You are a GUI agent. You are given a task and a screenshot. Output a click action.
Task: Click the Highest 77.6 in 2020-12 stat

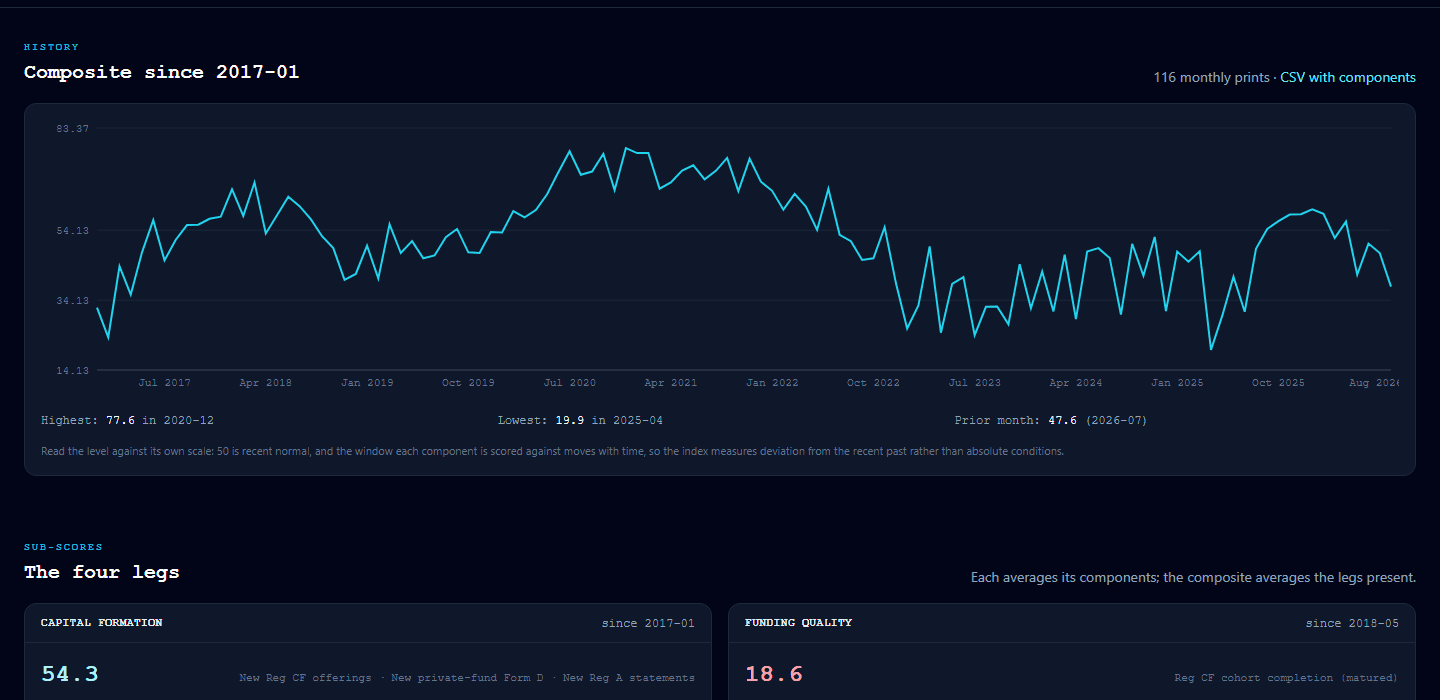coord(128,421)
